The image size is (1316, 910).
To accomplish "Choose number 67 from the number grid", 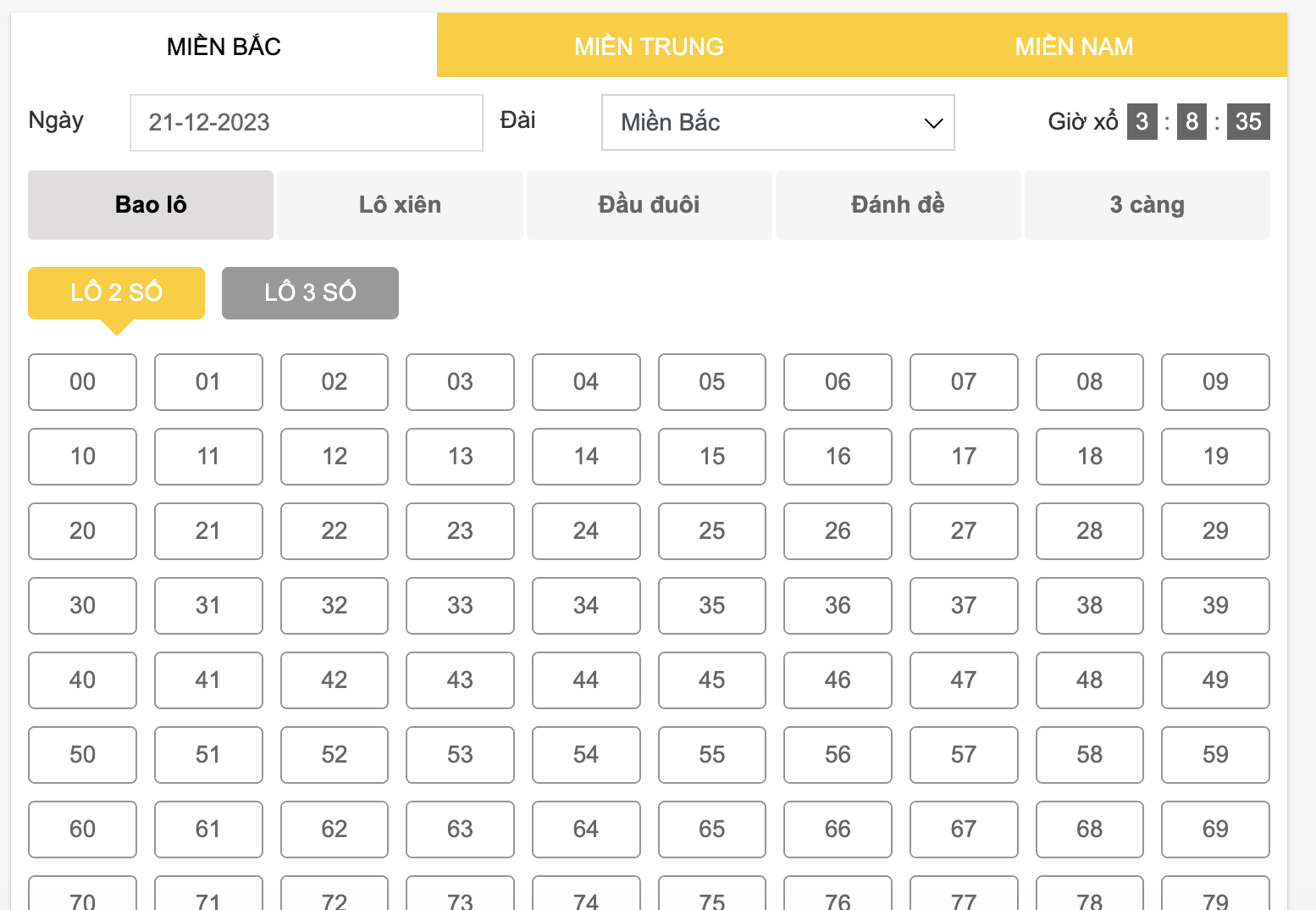I will [x=964, y=830].
